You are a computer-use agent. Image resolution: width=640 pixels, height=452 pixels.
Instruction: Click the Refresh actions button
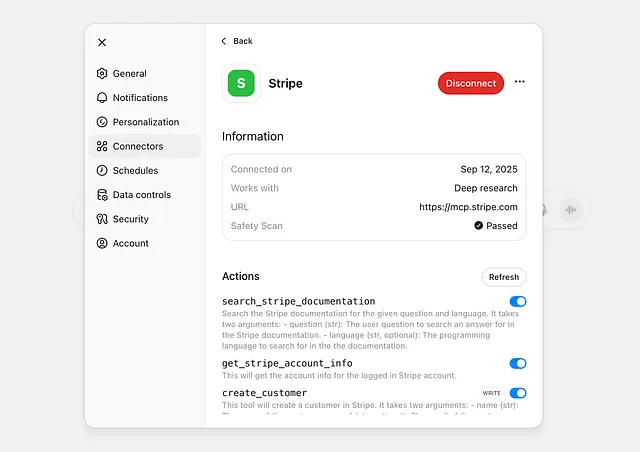[503, 277]
